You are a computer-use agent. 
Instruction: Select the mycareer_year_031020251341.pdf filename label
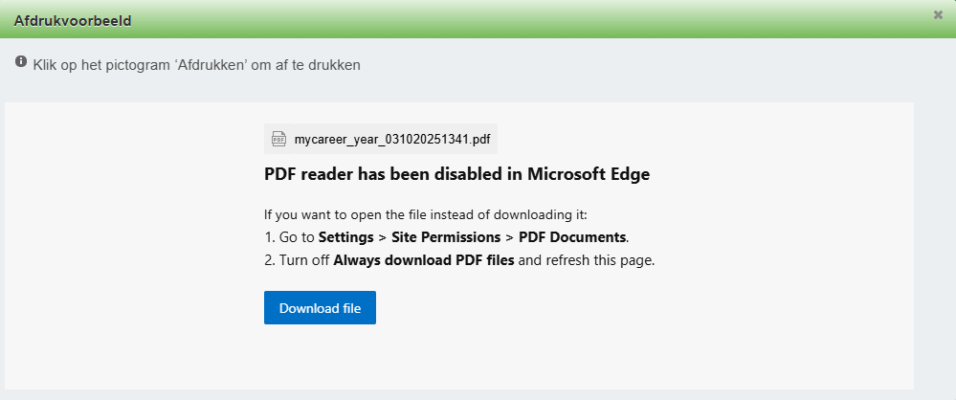coord(392,139)
